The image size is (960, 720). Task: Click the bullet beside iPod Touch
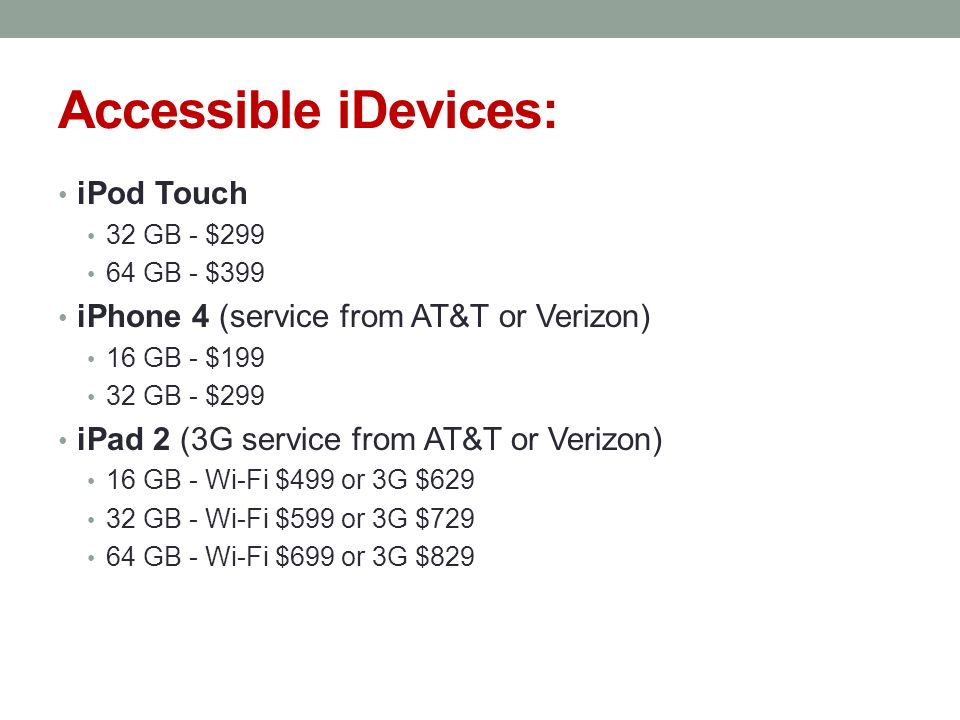62,195
